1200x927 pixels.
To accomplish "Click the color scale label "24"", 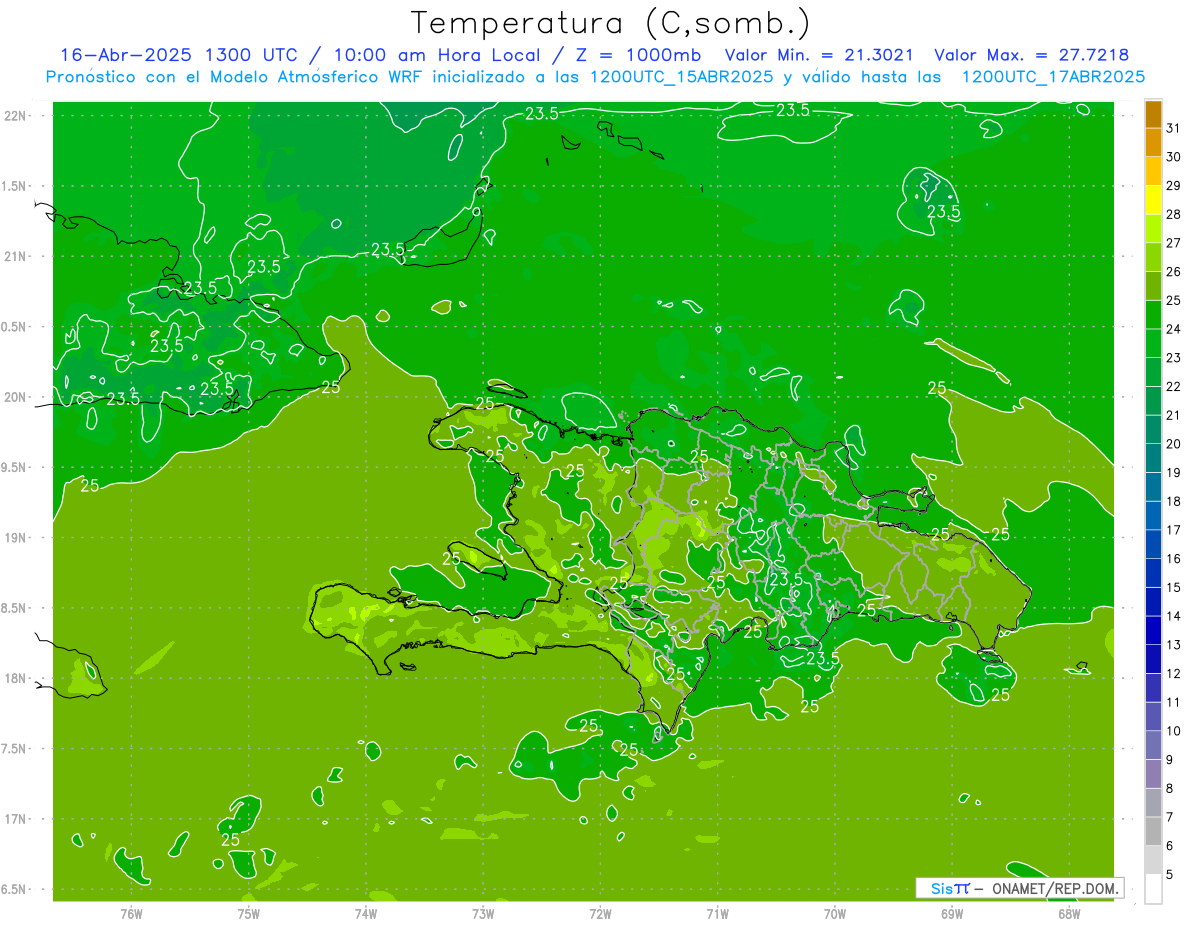I will (x=1174, y=329).
